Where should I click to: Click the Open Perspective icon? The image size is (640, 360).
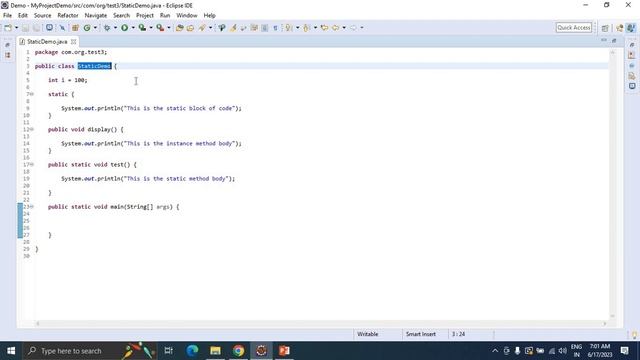point(605,28)
